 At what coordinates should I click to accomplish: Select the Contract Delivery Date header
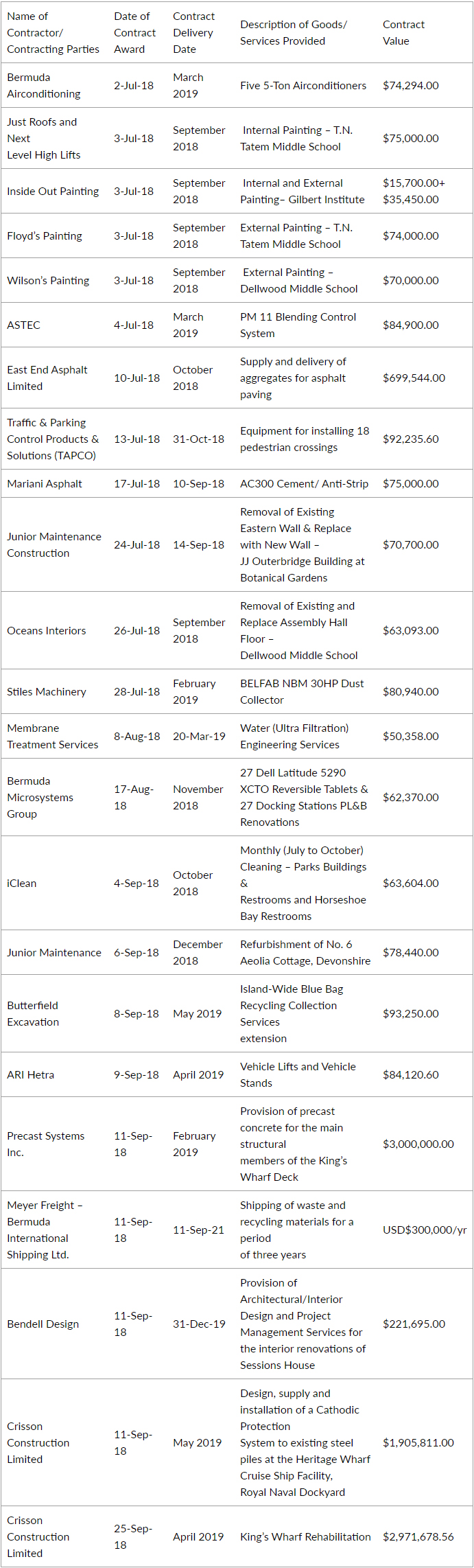click(193, 33)
